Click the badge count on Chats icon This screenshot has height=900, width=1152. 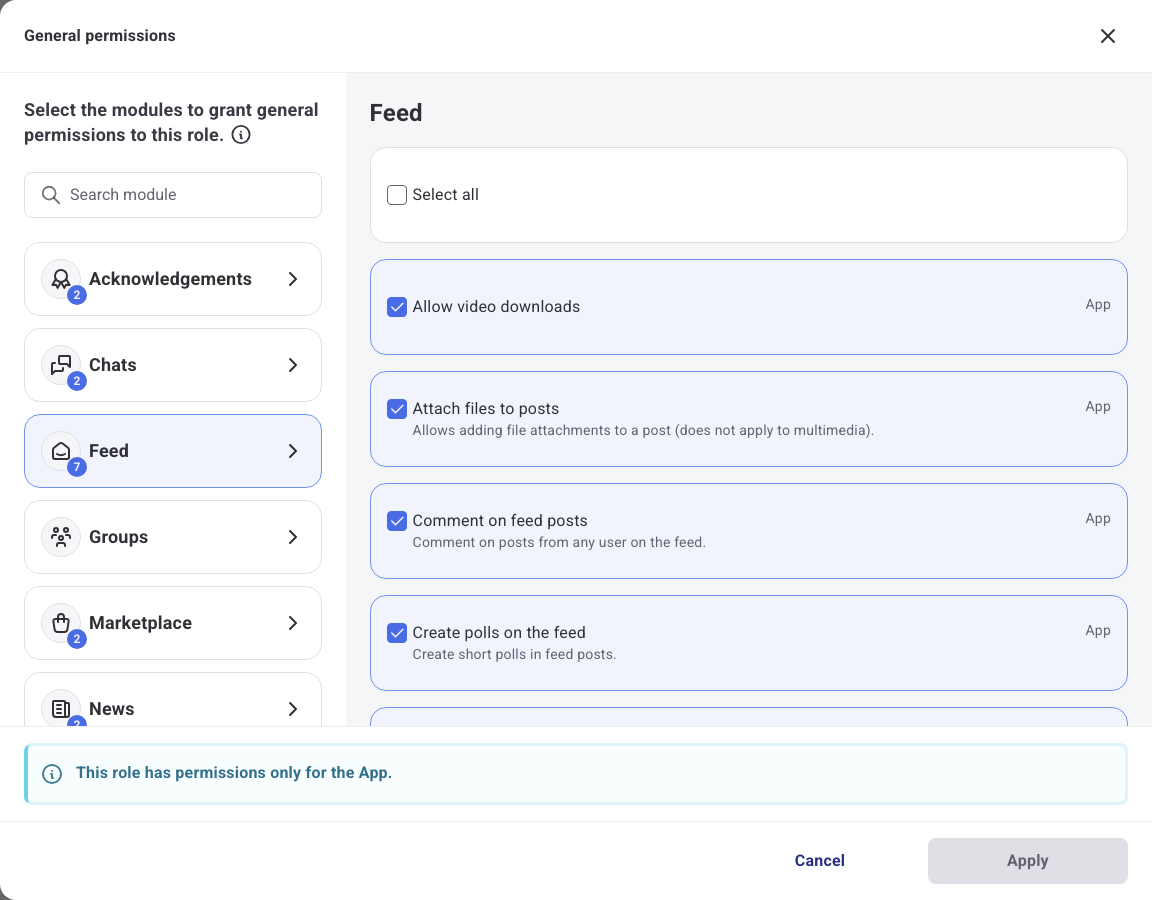[x=76, y=381]
